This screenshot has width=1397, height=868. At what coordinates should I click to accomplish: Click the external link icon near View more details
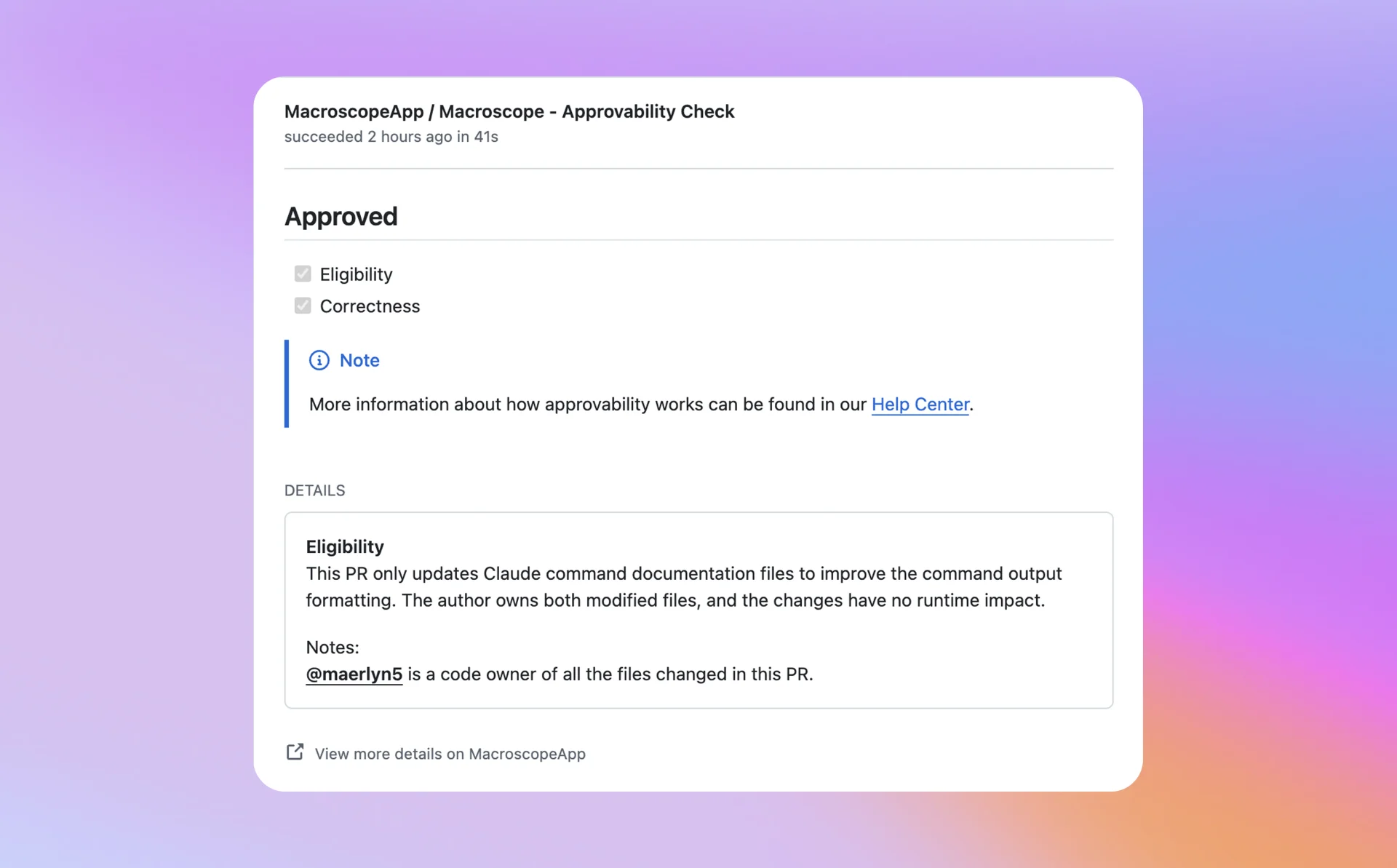point(294,752)
